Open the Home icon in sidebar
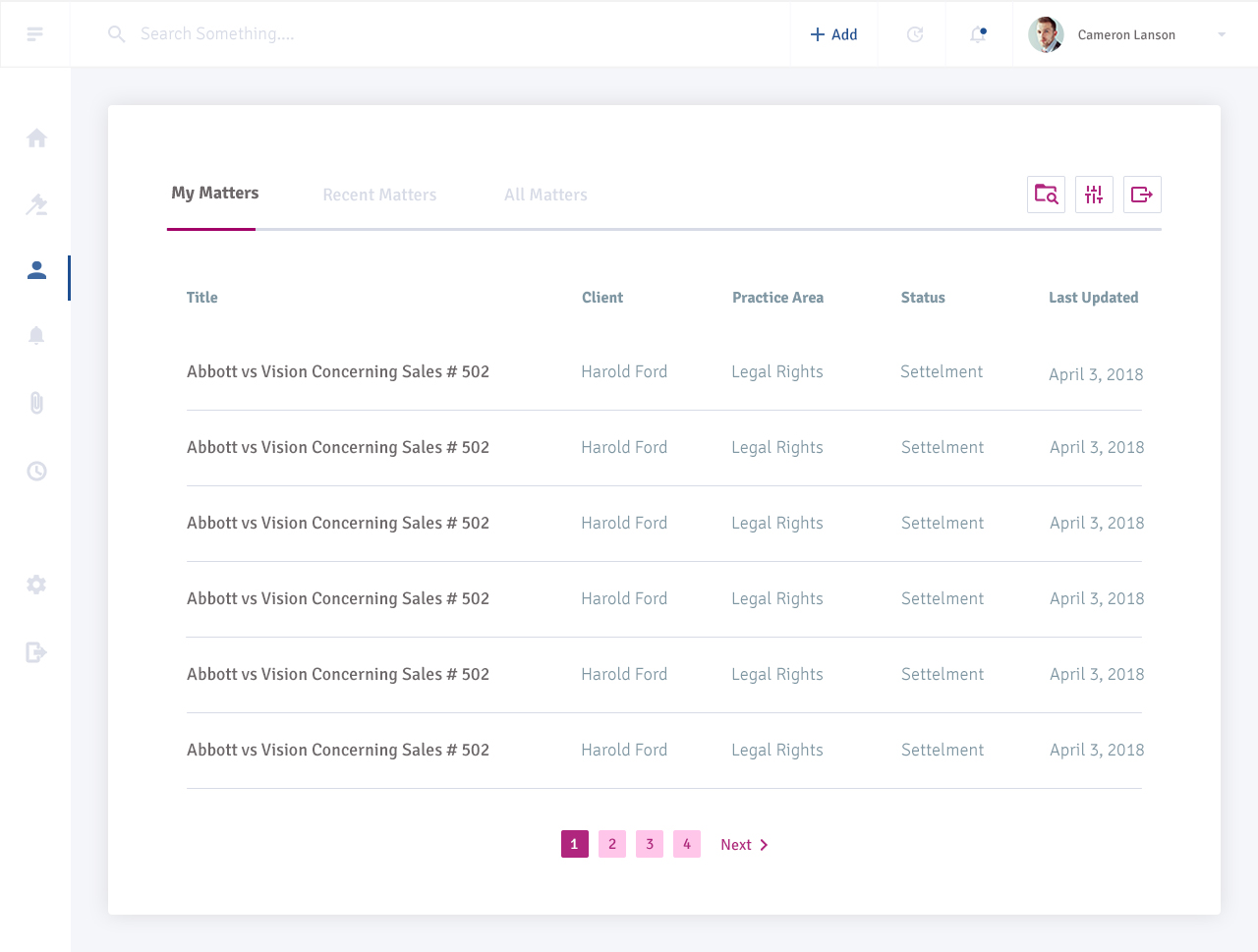The height and width of the screenshot is (952, 1258). tap(35, 138)
